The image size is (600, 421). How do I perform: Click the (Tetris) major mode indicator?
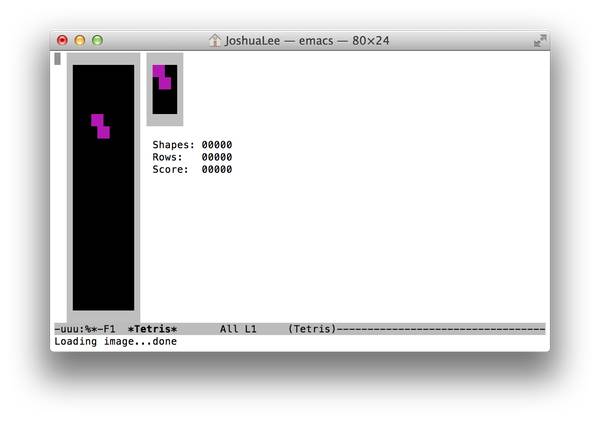pos(311,329)
